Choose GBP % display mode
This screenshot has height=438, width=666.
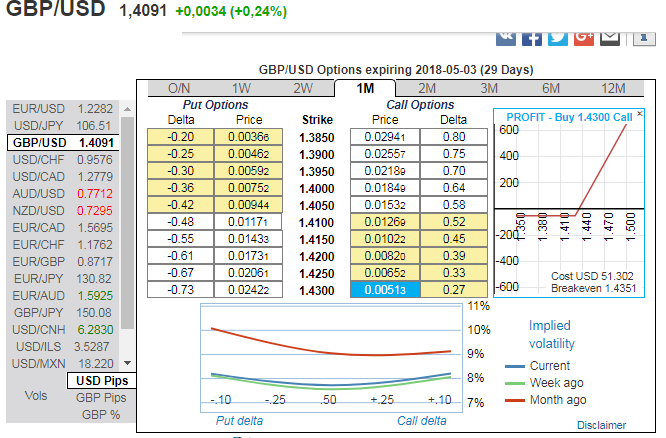[x=101, y=415]
